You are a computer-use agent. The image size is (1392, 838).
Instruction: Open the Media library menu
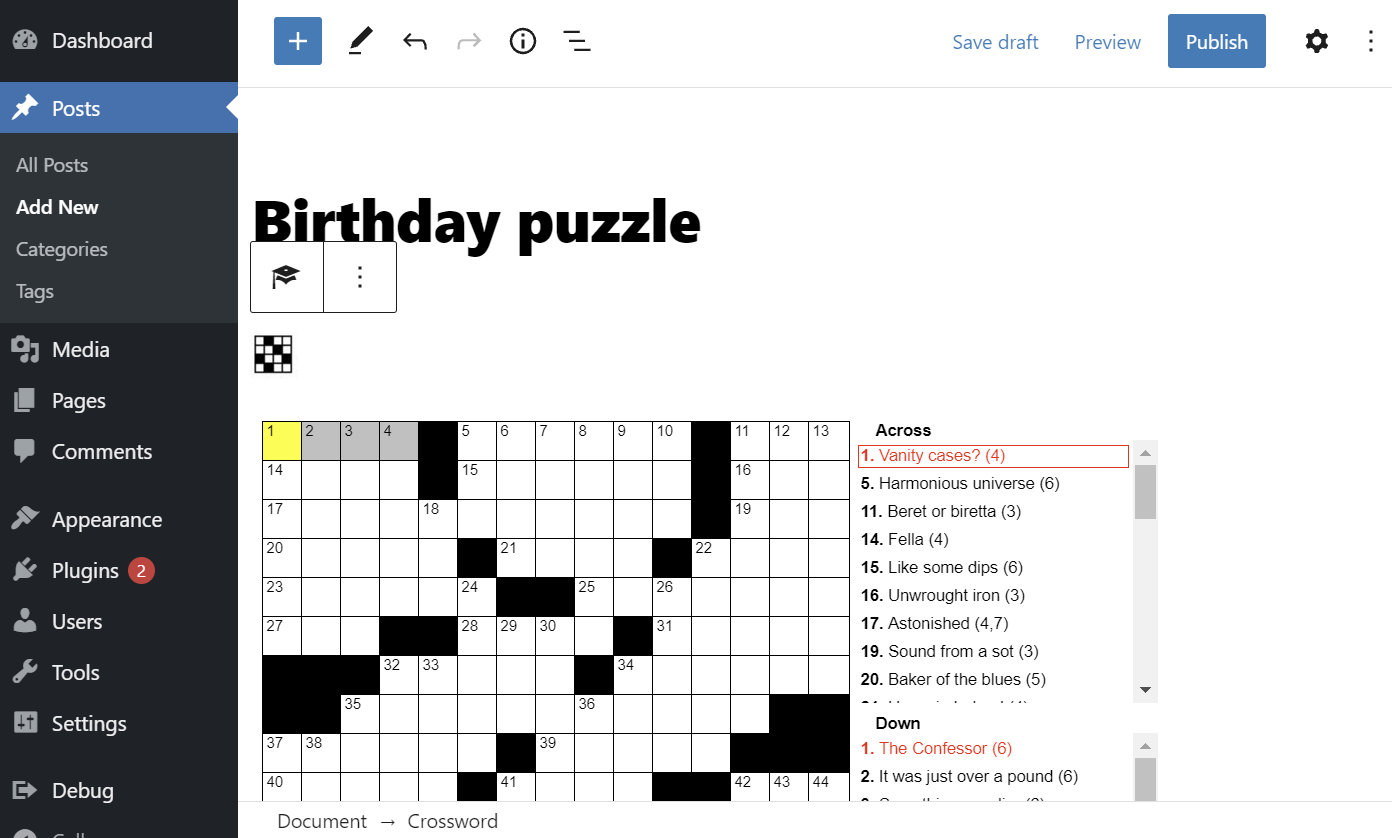pos(80,350)
